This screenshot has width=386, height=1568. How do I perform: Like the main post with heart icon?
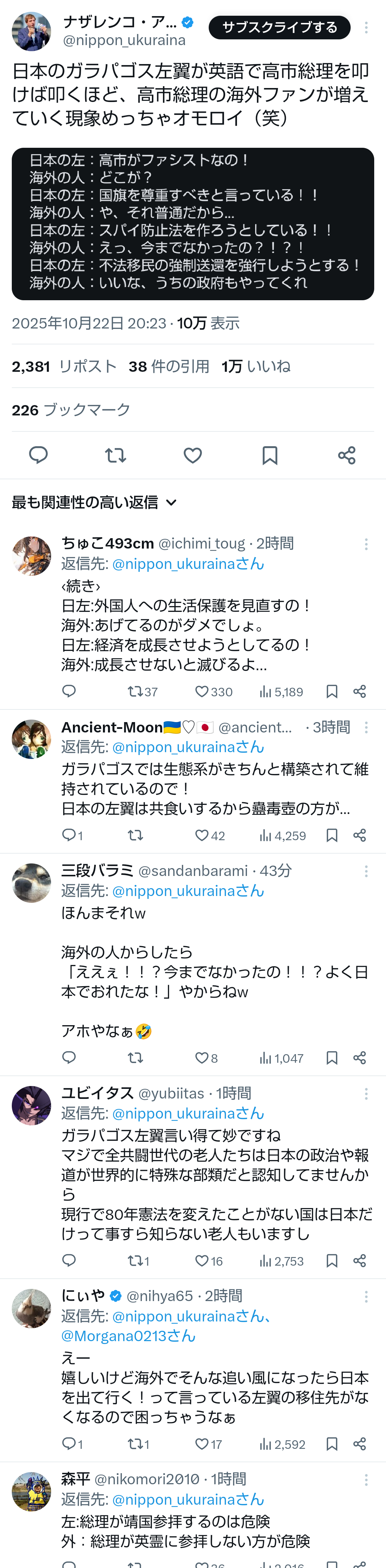click(x=193, y=455)
